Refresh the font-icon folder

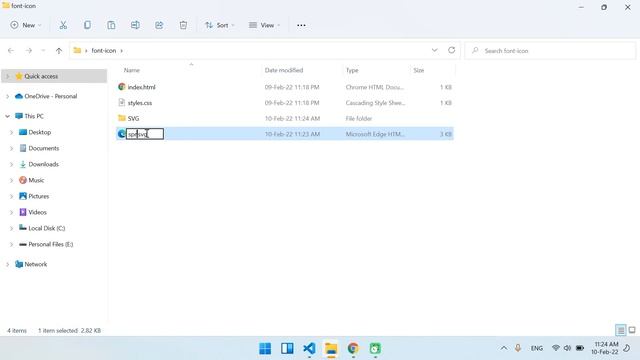(x=451, y=50)
